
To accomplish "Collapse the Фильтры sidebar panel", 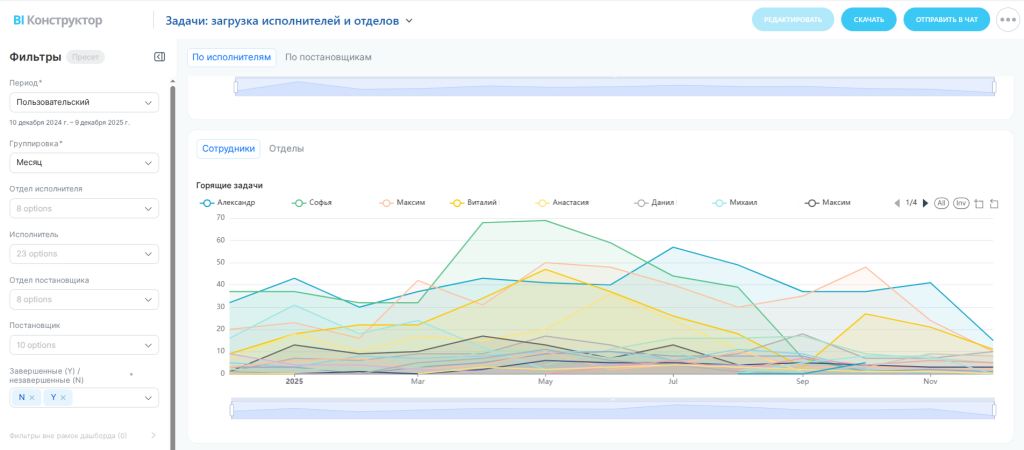I will [x=159, y=57].
